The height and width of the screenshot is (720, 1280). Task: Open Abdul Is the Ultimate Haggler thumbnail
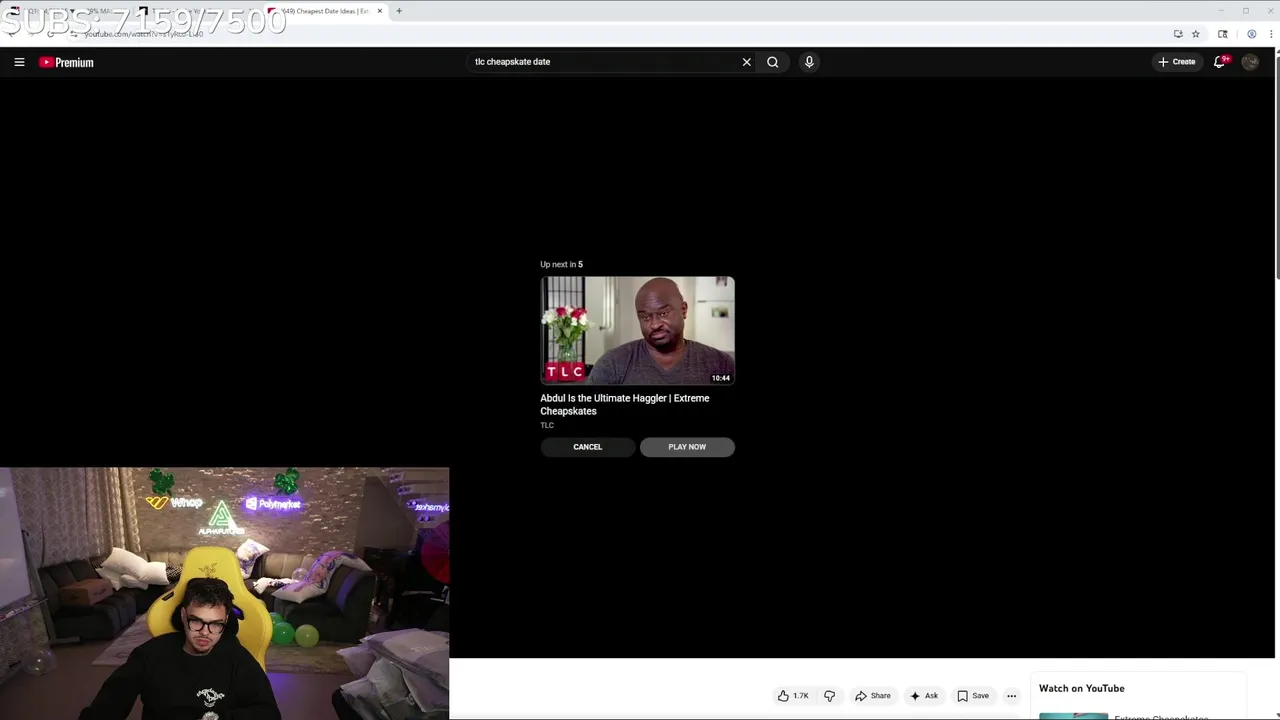(637, 331)
